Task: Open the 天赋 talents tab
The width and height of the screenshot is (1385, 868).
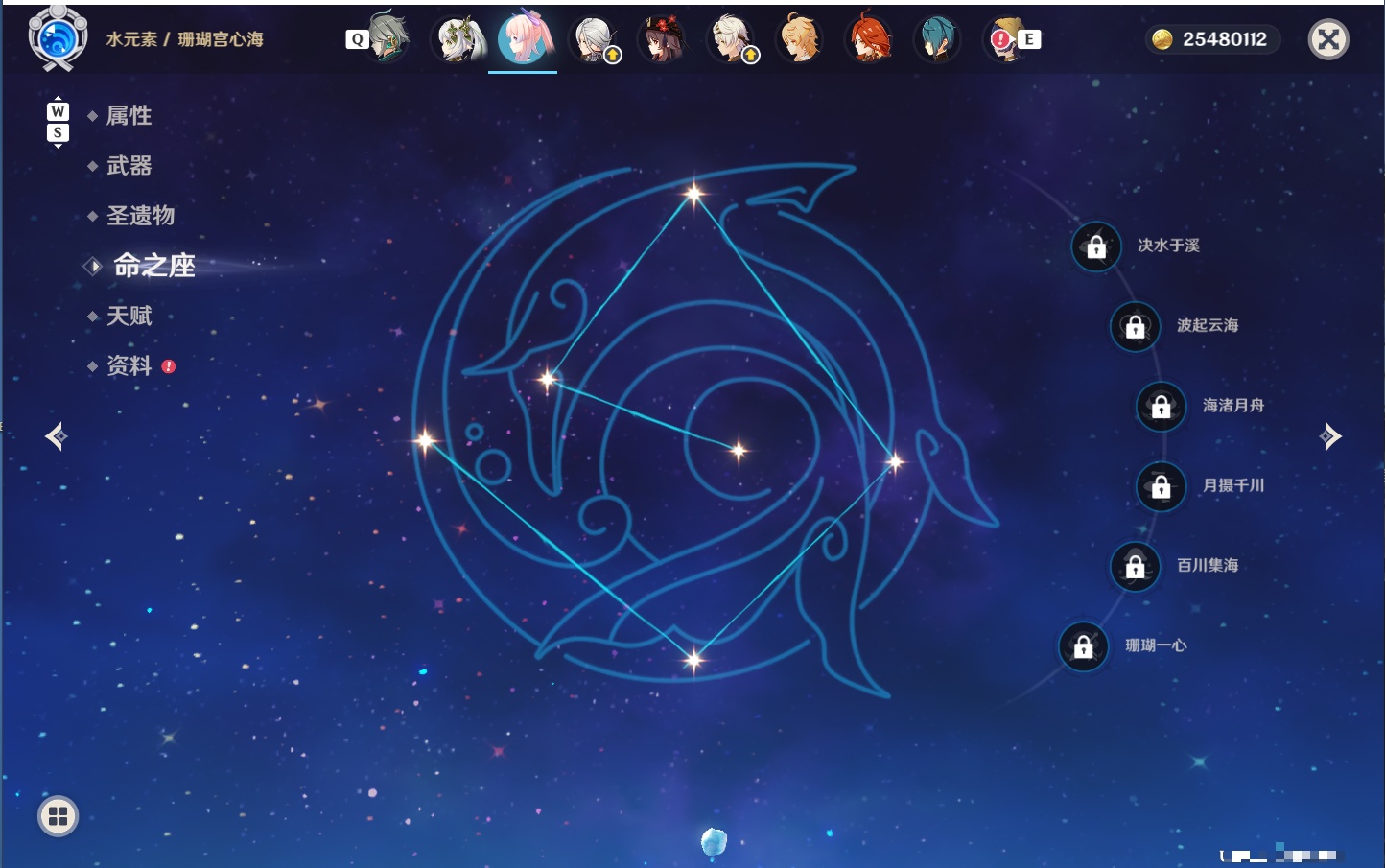Action: coord(129,316)
